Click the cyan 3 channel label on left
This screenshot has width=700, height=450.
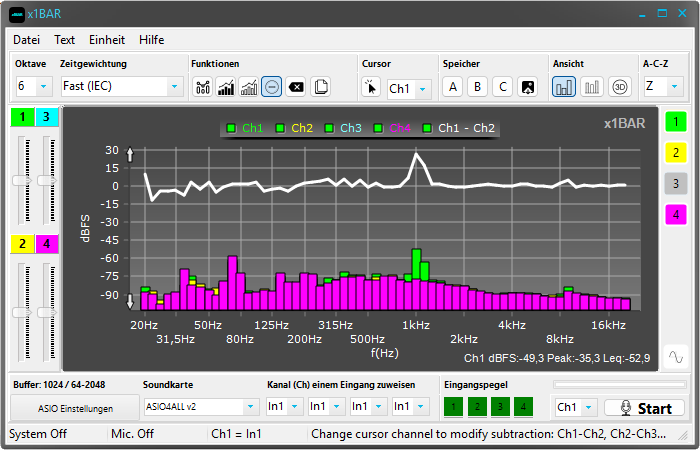(47, 117)
